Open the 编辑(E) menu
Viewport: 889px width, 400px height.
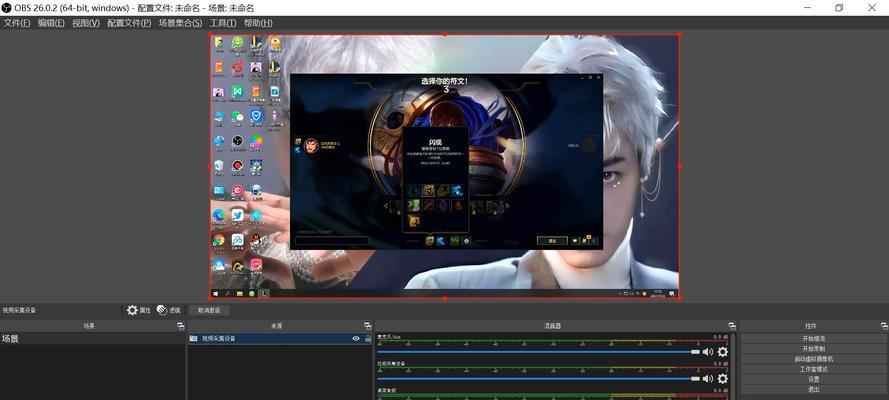(52, 23)
